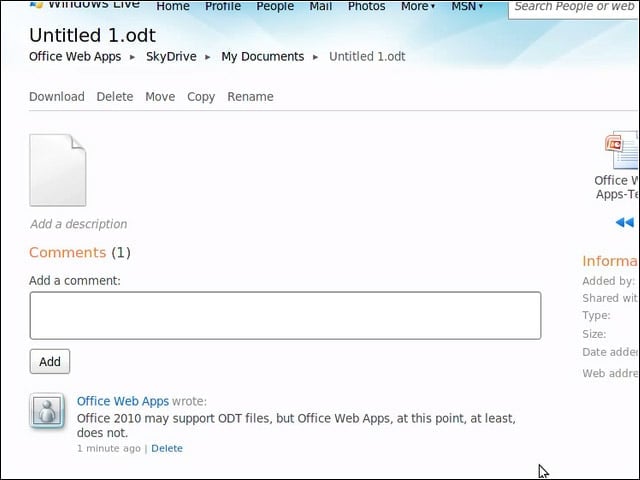The height and width of the screenshot is (480, 640).
Task: Click the blue previous double-arrow icon
Action: click(624, 222)
